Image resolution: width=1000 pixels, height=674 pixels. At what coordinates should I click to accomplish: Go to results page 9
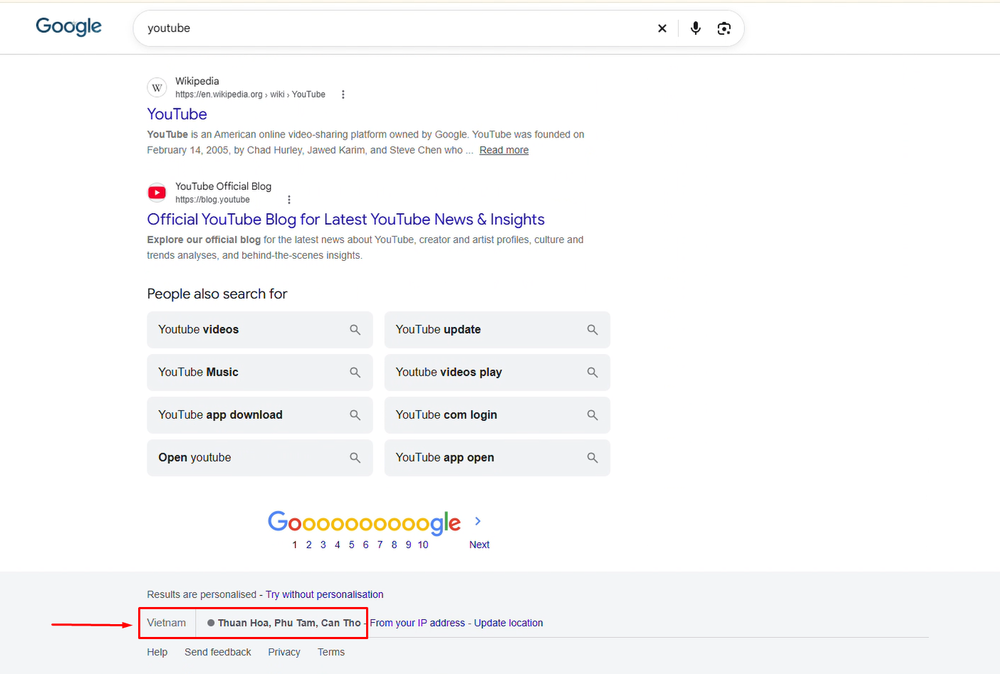click(408, 545)
